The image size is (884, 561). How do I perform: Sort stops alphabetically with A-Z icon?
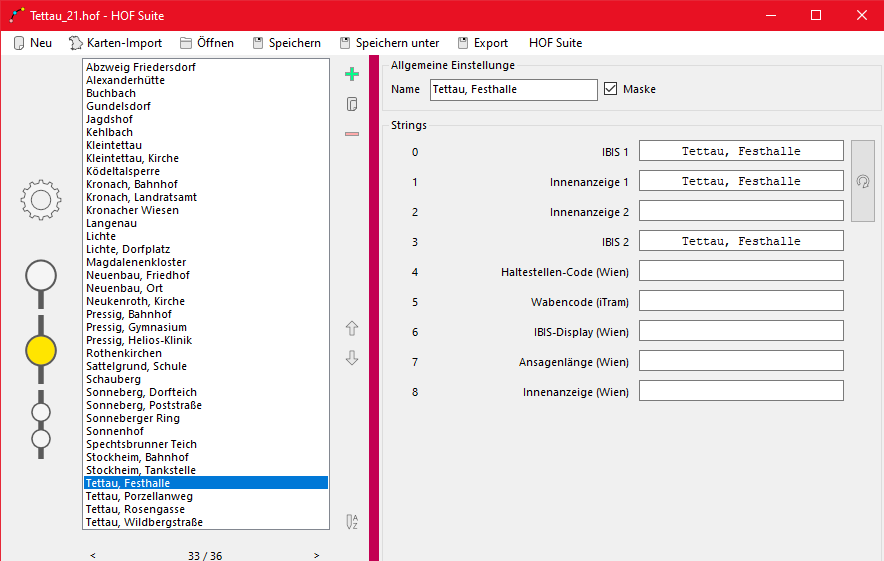[x=351, y=521]
